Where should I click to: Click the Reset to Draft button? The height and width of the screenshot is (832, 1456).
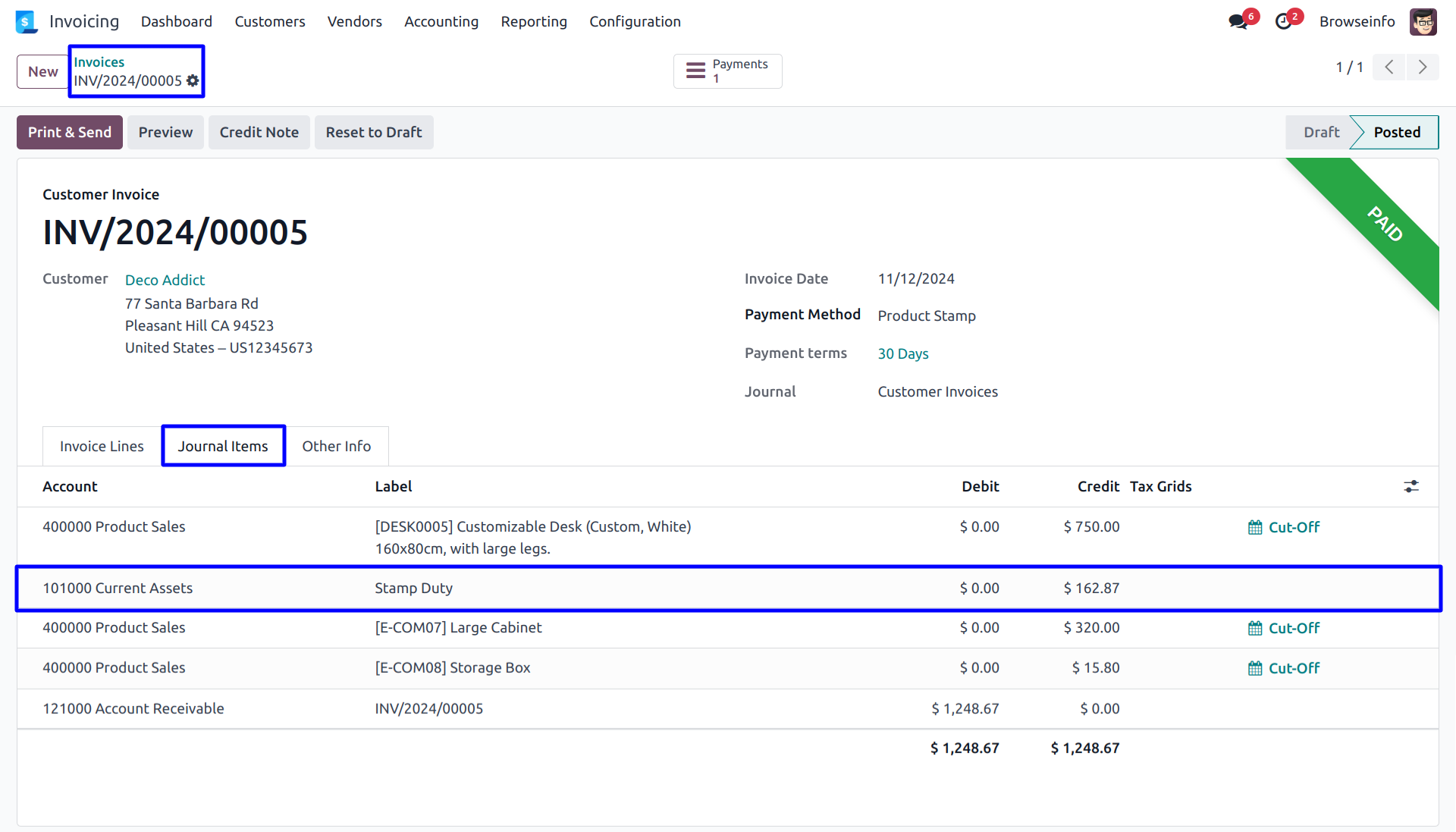point(373,133)
